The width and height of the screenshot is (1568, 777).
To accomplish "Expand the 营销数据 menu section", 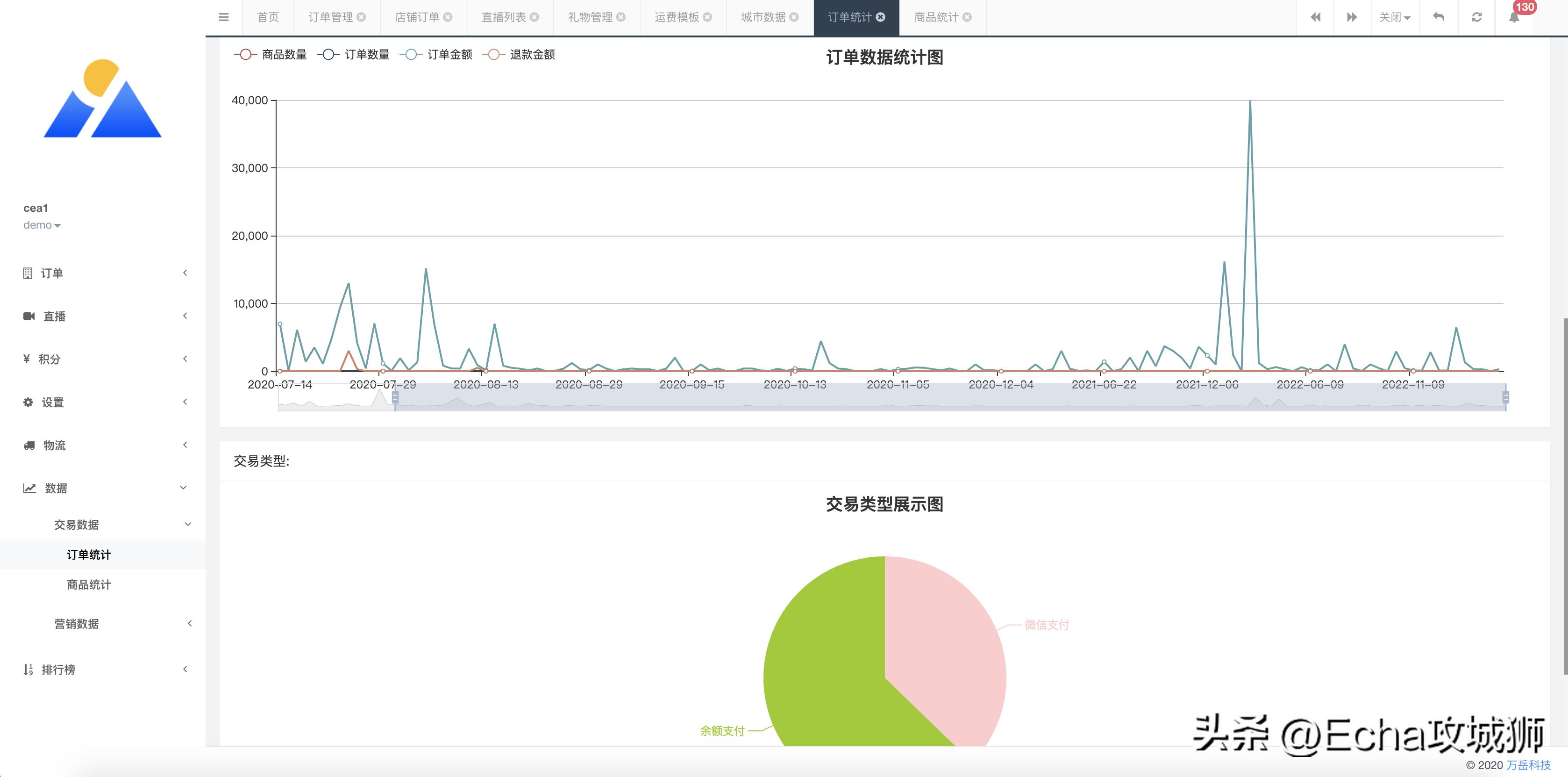I will pyautogui.click(x=76, y=624).
